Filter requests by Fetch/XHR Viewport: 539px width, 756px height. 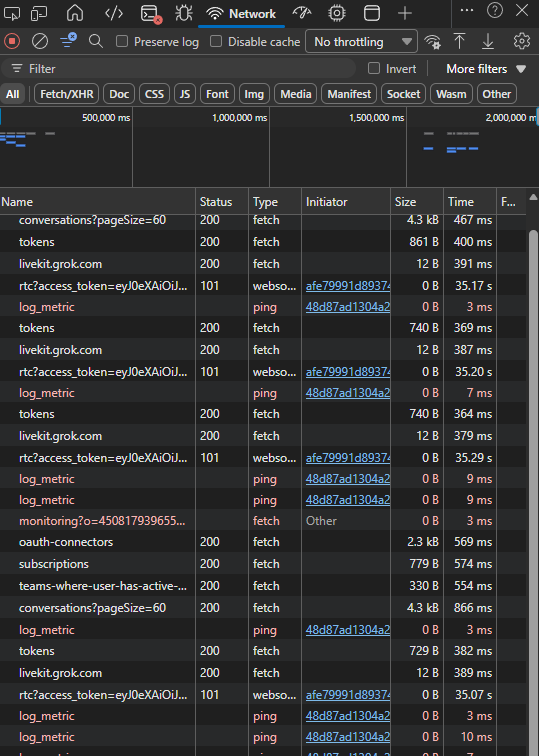pos(67,94)
